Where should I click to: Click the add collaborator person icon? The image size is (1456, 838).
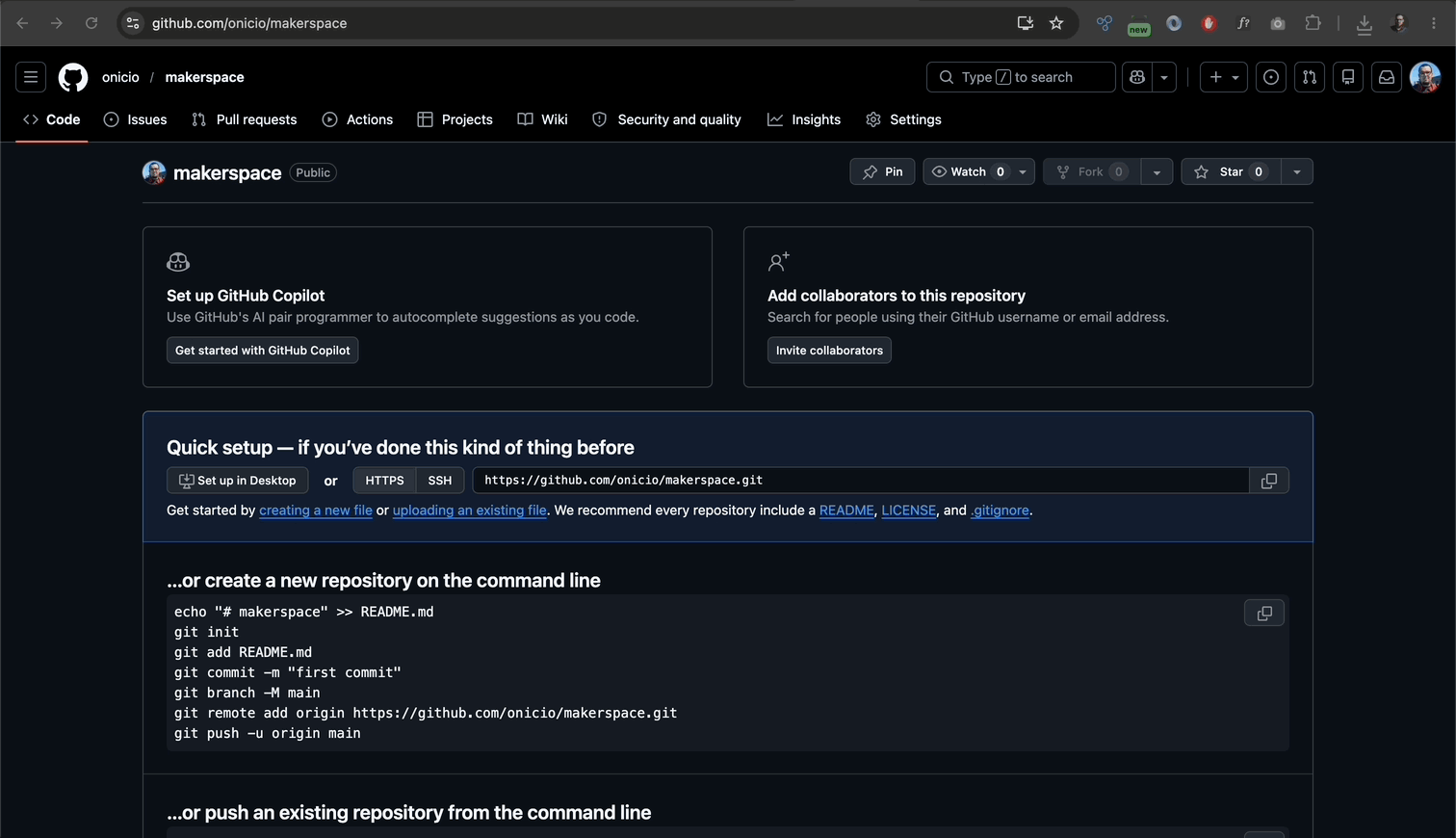click(779, 262)
